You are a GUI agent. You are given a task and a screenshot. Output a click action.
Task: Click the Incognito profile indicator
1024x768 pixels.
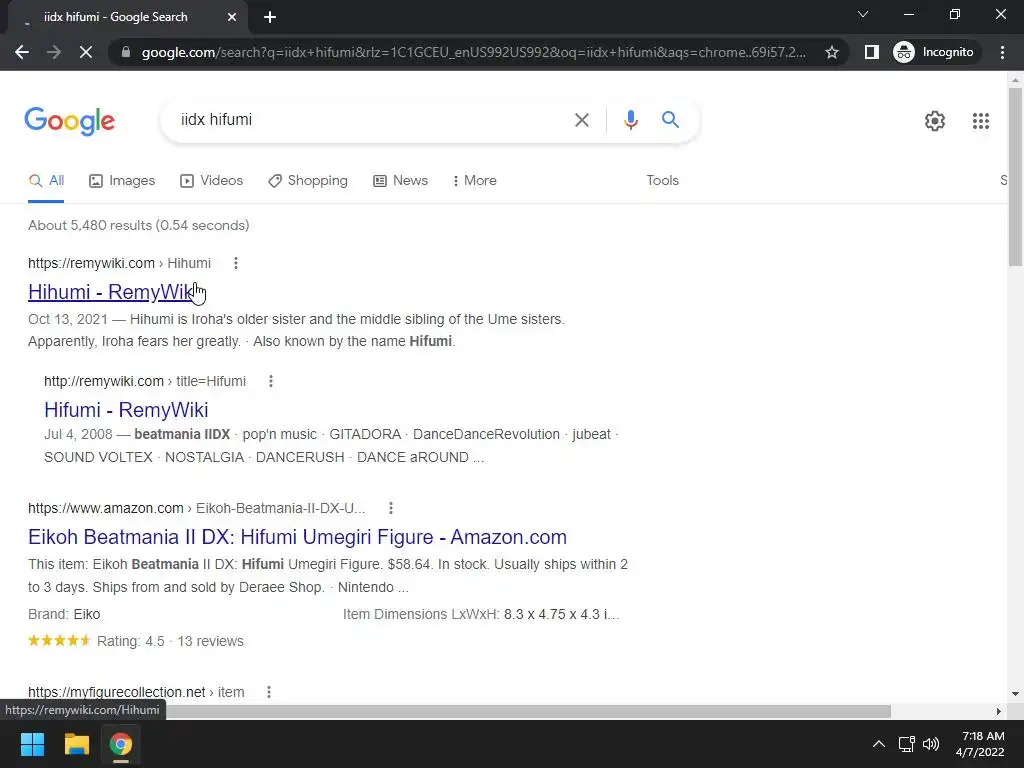[935, 52]
